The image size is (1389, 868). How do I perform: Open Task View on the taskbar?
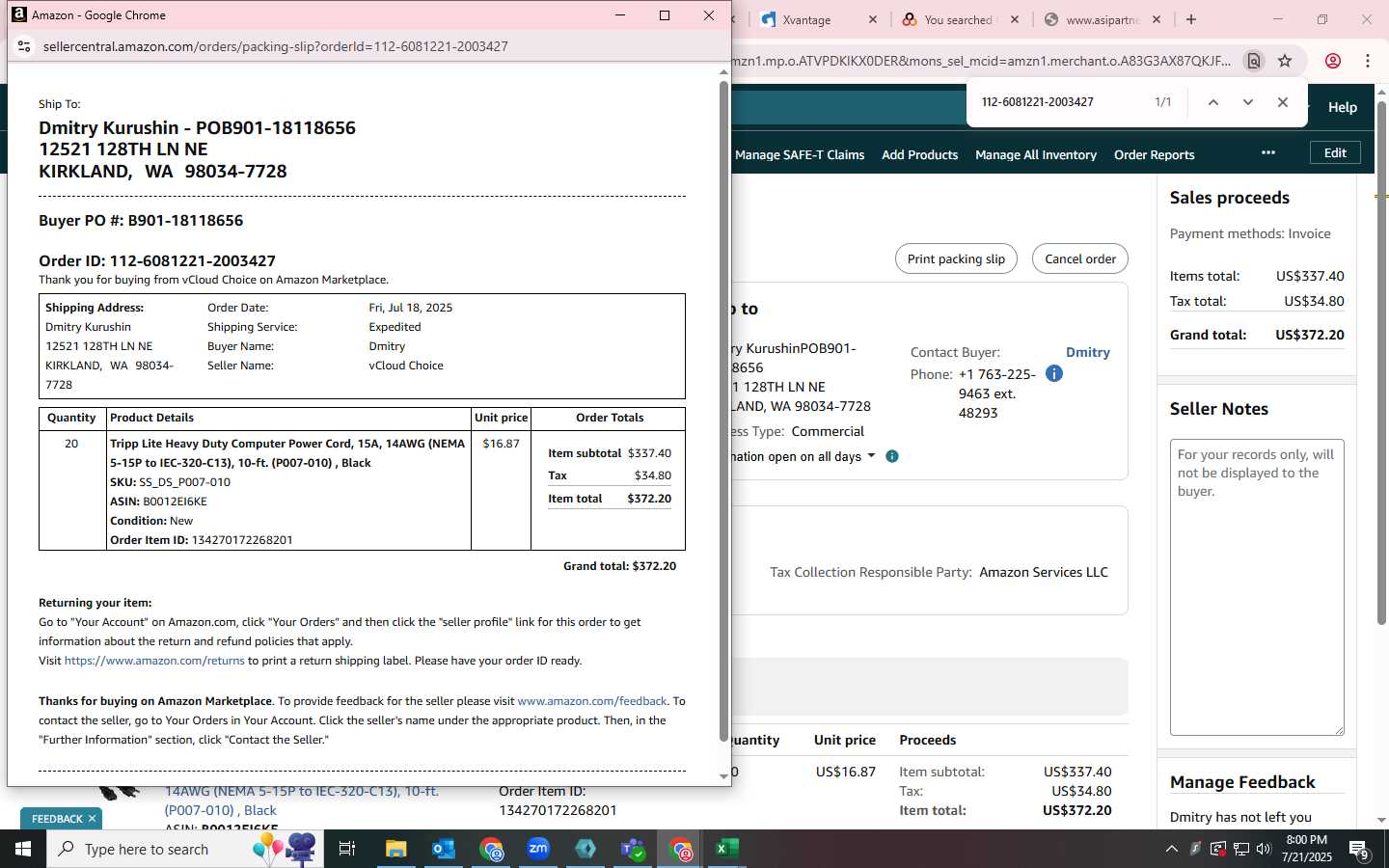[x=347, y=849]
